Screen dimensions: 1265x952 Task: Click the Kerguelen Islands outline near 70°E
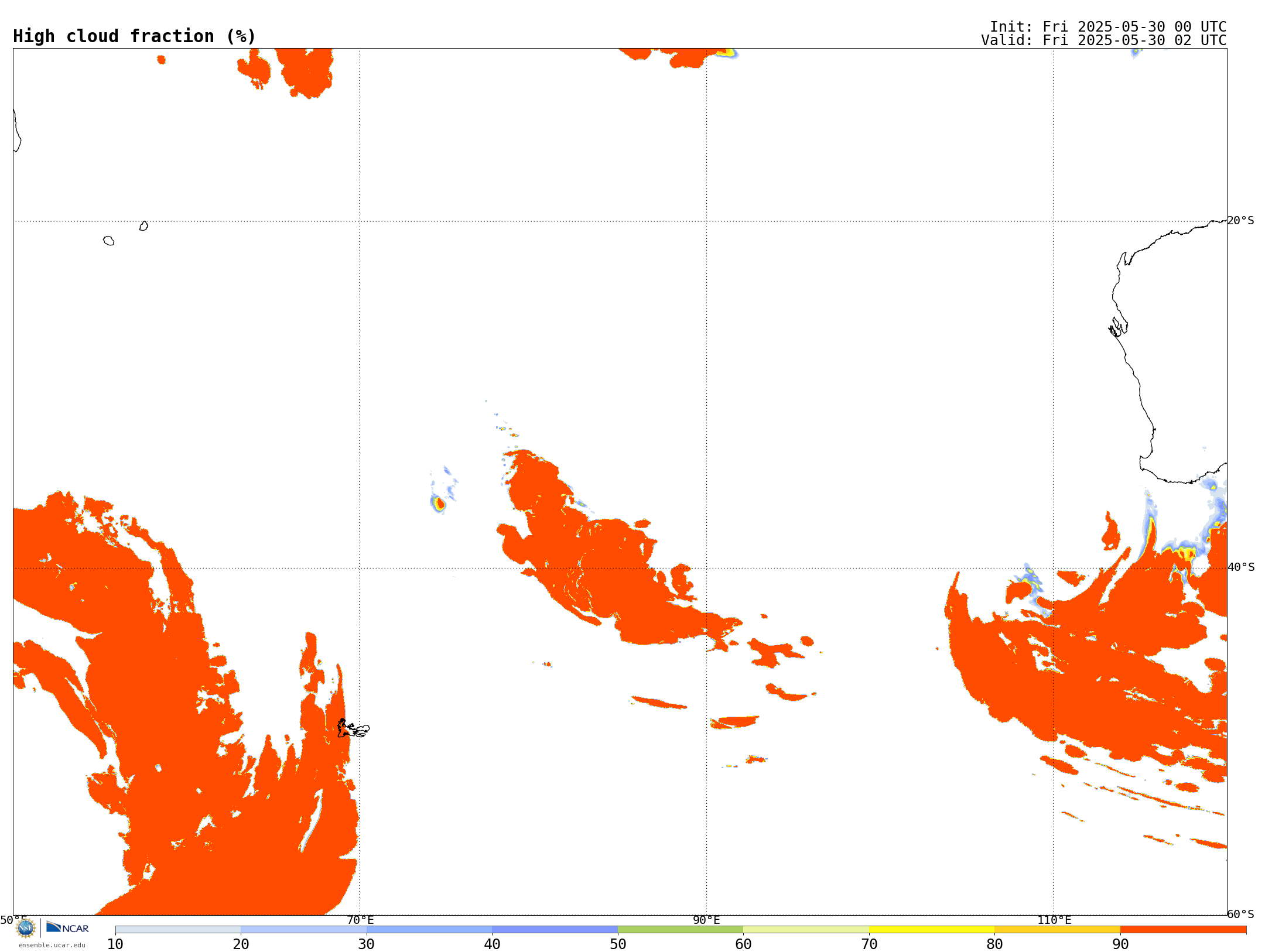[x=353, y=728]
